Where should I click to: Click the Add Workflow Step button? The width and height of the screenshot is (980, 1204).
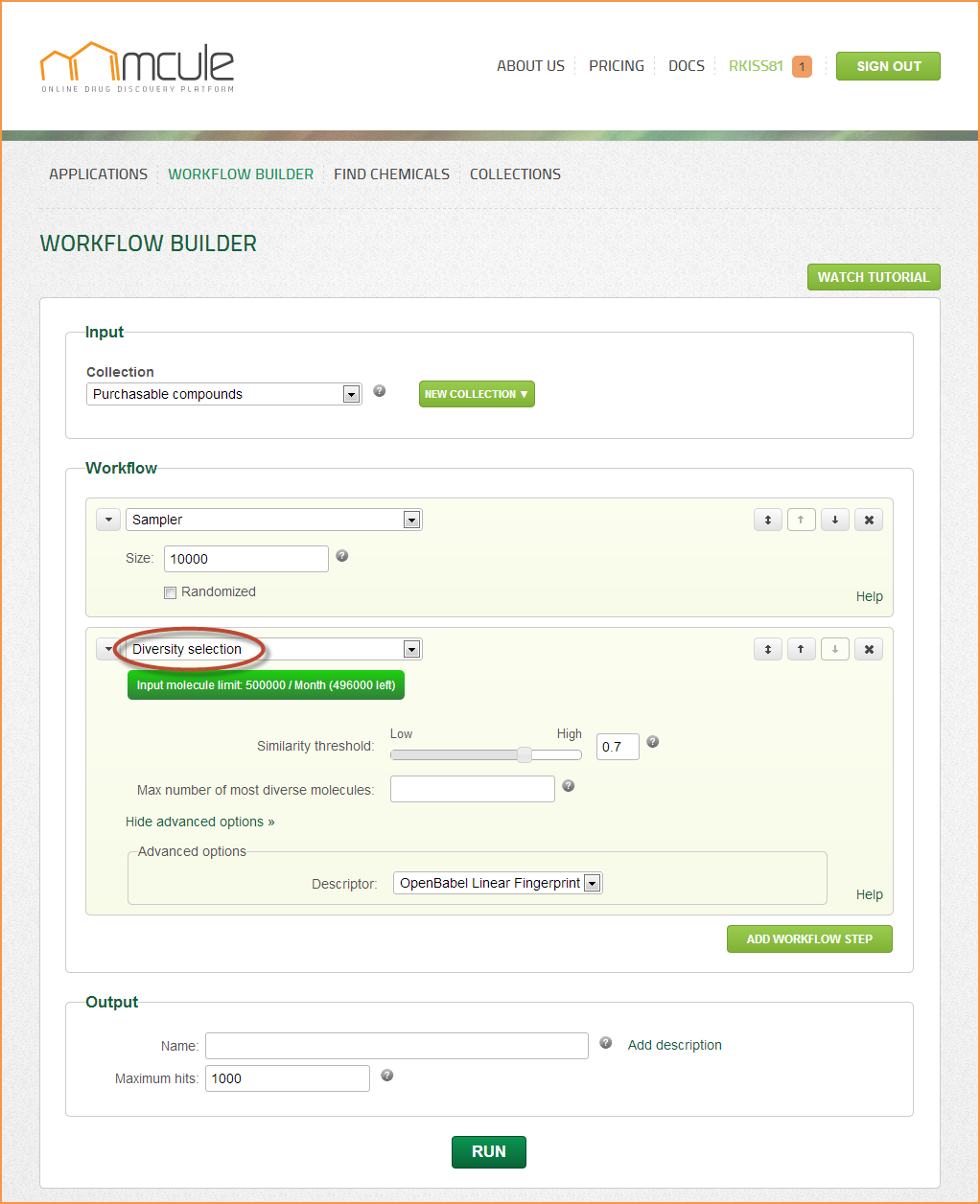809,939
